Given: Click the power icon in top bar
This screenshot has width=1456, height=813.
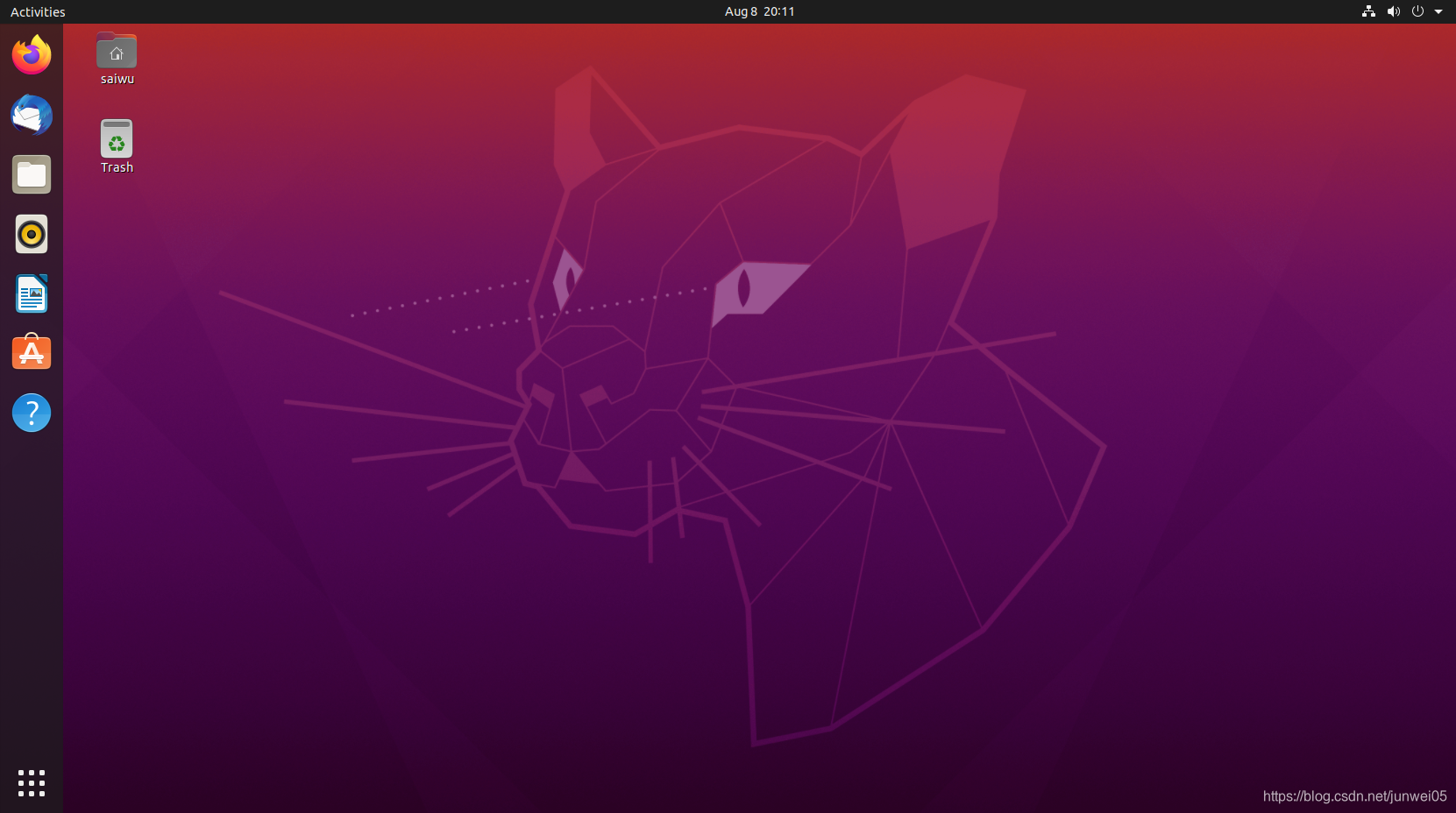Looking at the screenshot, I should (1417, 11).
